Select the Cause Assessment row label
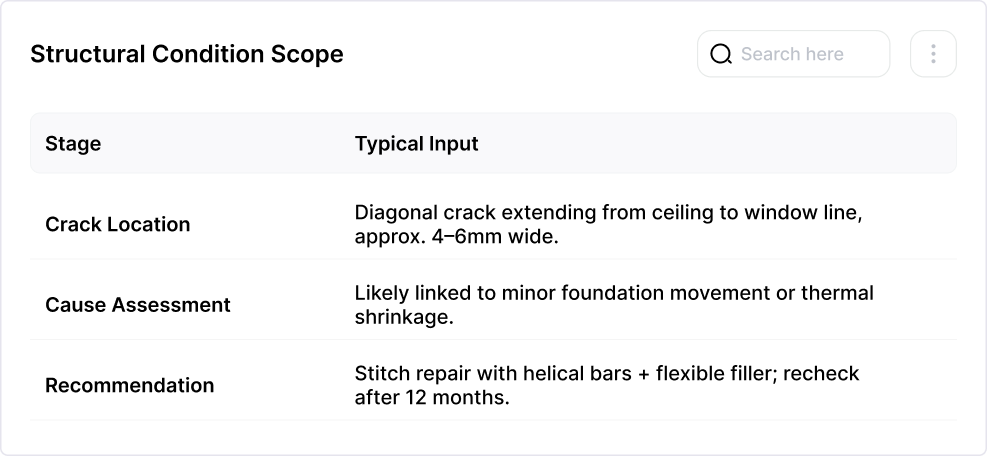 tap(138, 305)
